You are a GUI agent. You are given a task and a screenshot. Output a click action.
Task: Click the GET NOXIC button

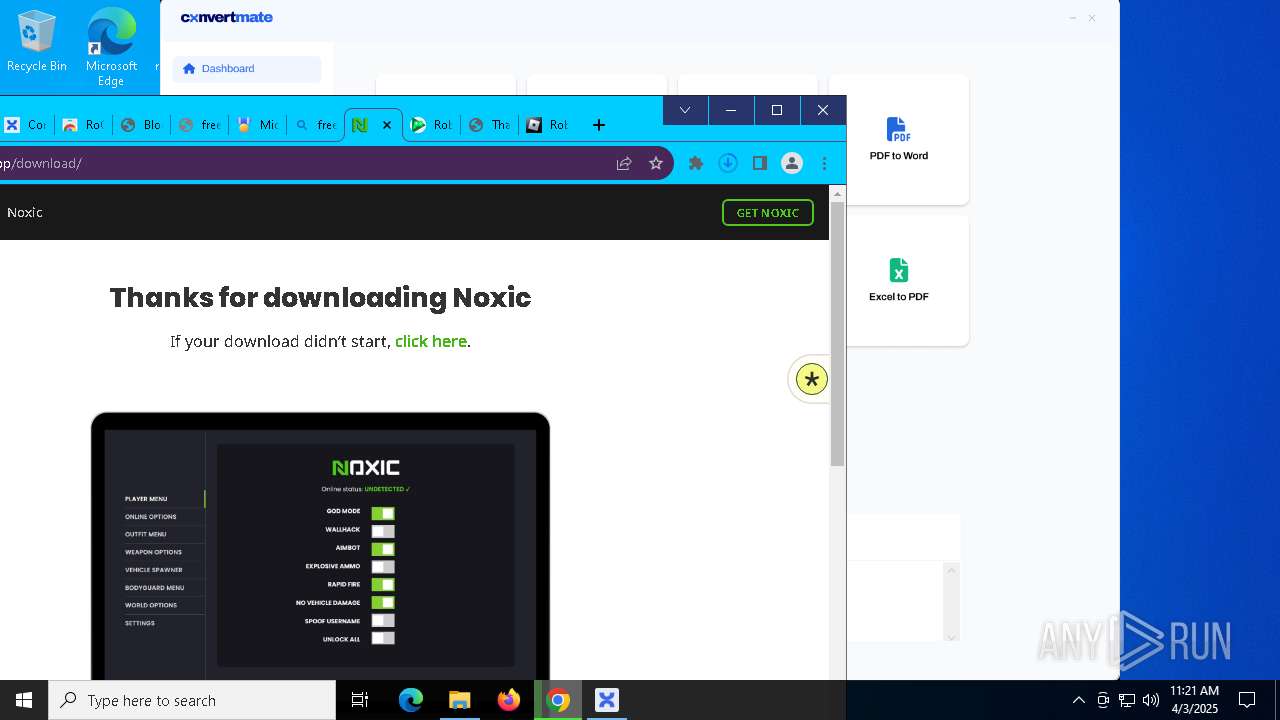pyautogui.click(x=768, y=212)
